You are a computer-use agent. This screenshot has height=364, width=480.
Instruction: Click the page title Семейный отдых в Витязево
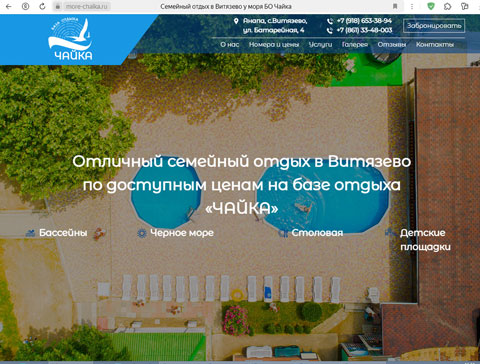point(226,6)
